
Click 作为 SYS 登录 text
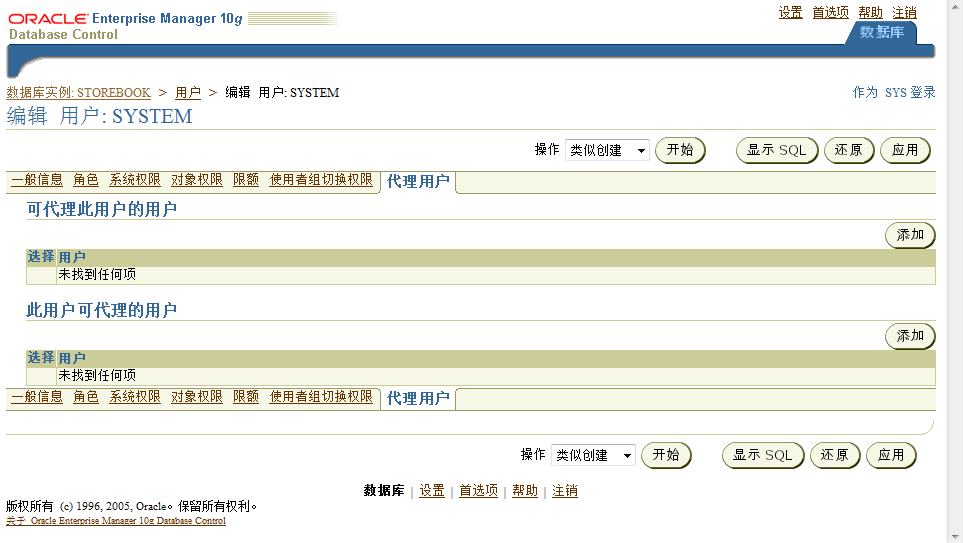pyautogui.click(x=894, y=93)
